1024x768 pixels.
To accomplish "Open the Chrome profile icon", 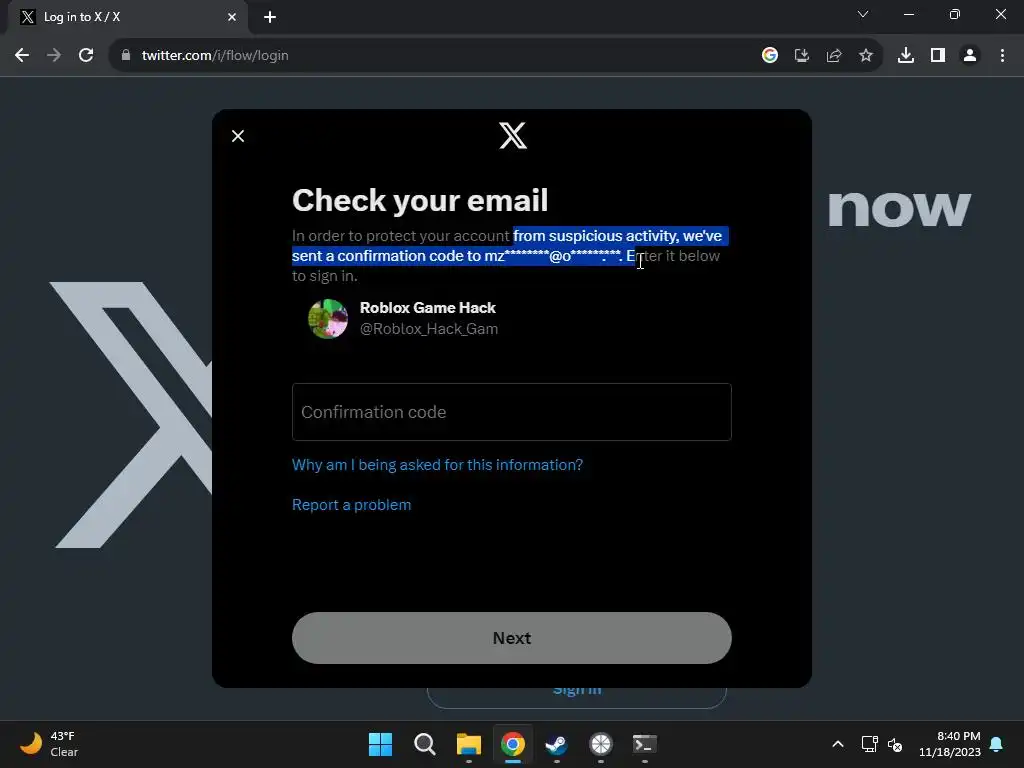I will (970, 56).
